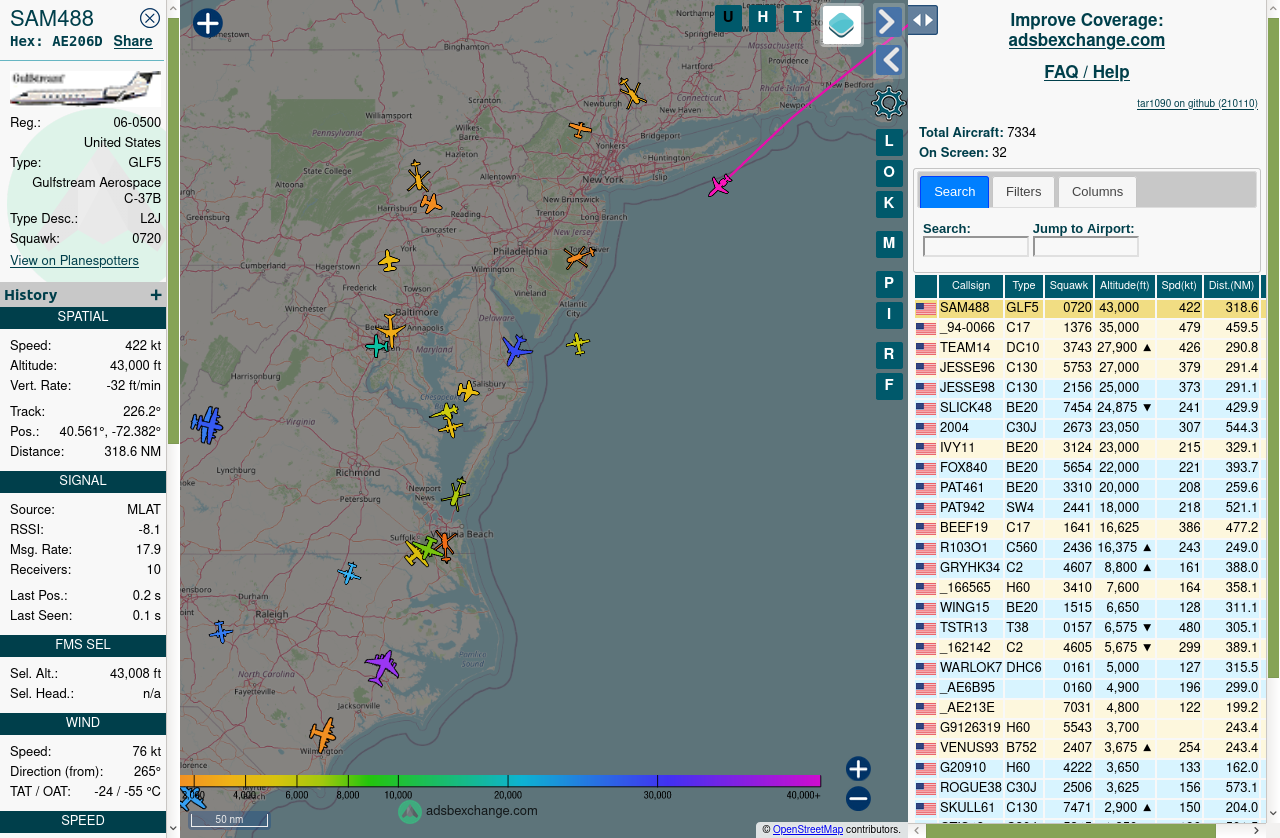Screen dimensions: 1280x838
Task: Click the down arrow of info panel scrollbar
Action: (x=173, y=828)
